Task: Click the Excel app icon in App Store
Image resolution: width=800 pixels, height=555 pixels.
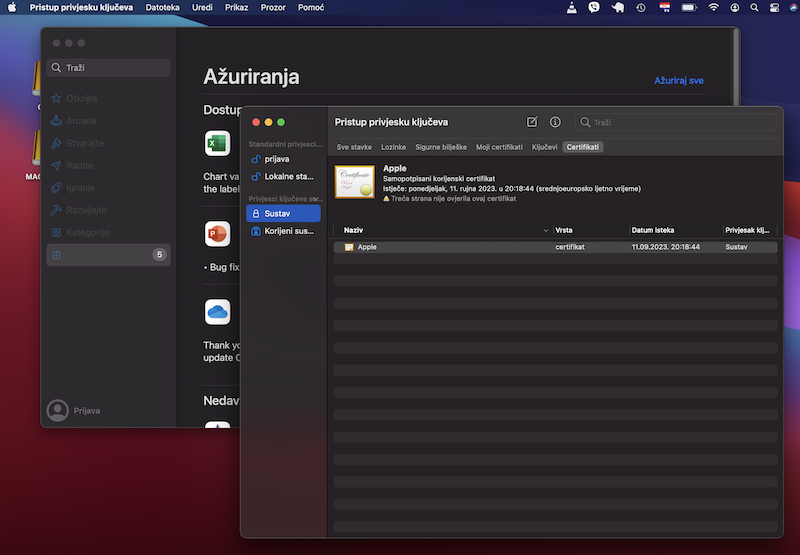Action: pyautogui.click(x=217, y=143)
